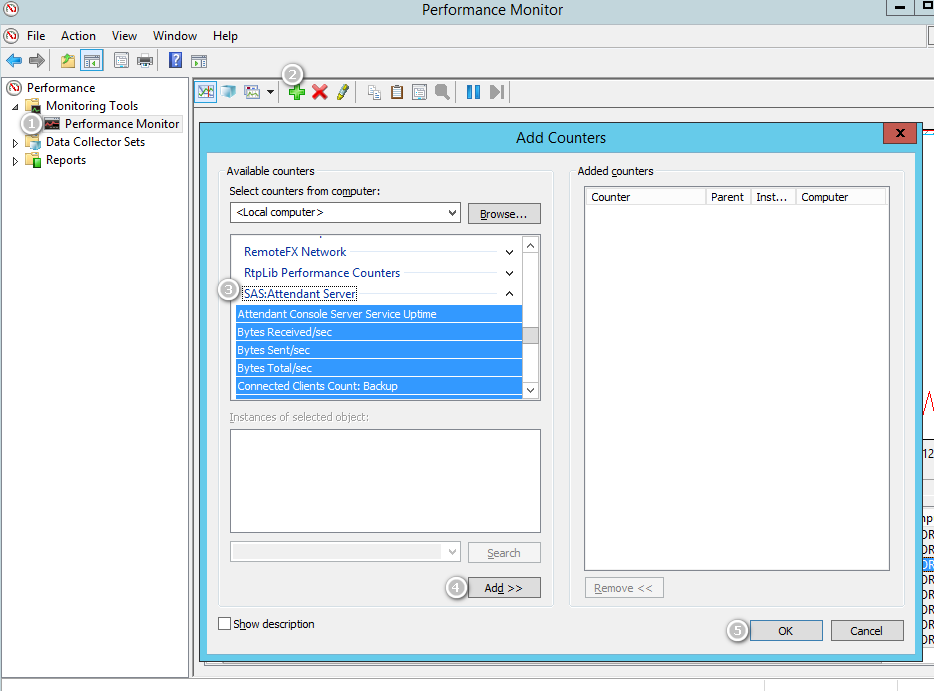Click the Print icon in main toolbar
Viewport: 934px width, 691px height.
pyautogui.click(x=145, y=61)
